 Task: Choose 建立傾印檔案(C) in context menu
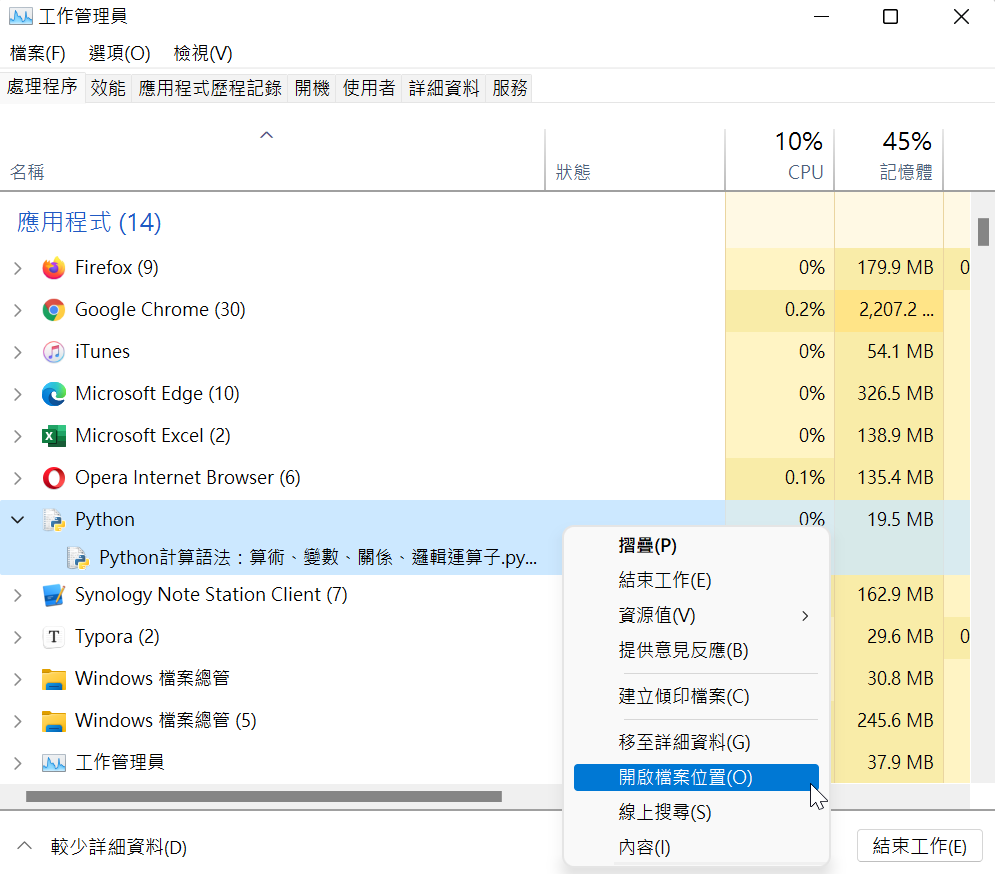[696, 696]
